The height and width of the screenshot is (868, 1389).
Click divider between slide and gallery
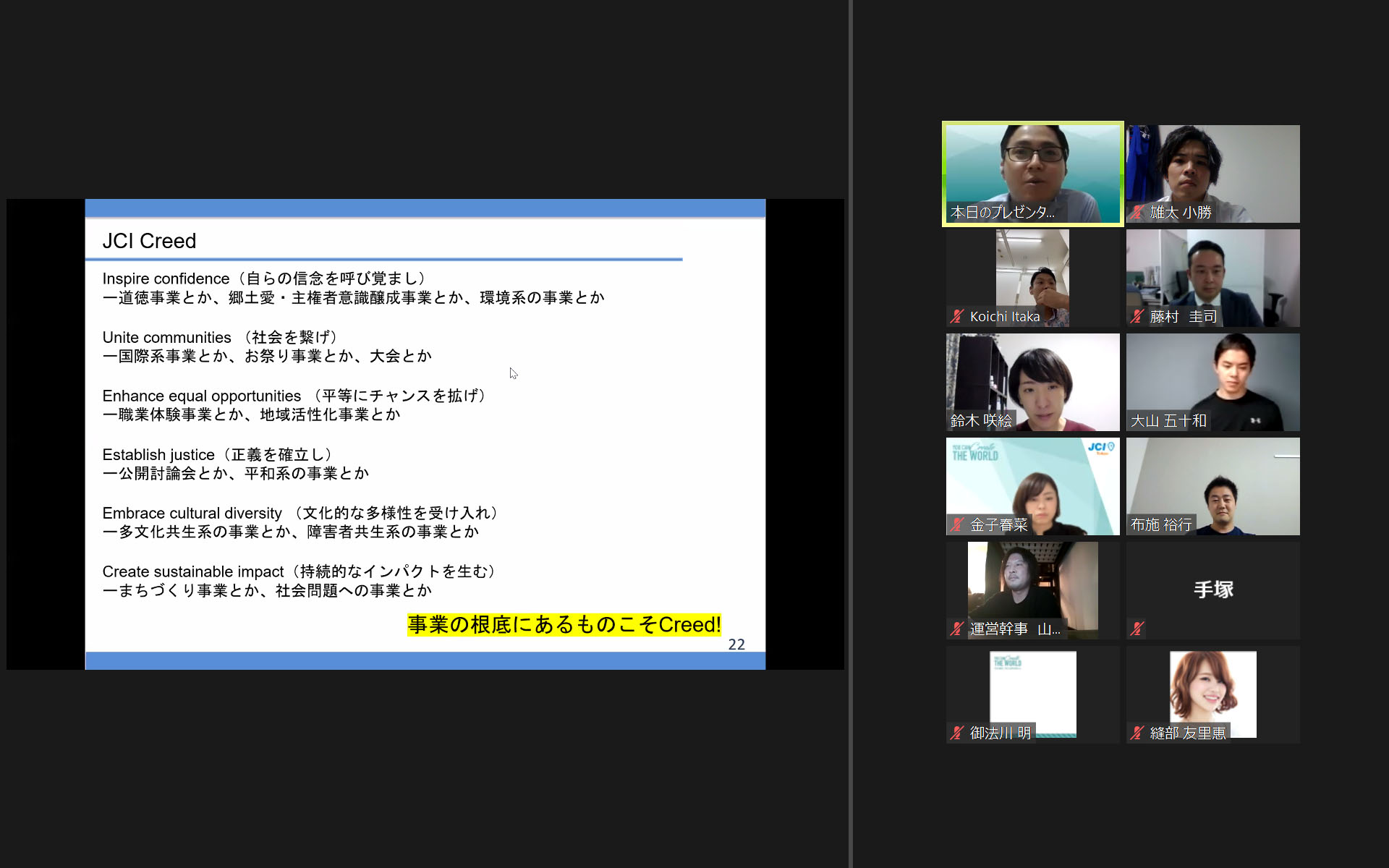coord(851,434)
